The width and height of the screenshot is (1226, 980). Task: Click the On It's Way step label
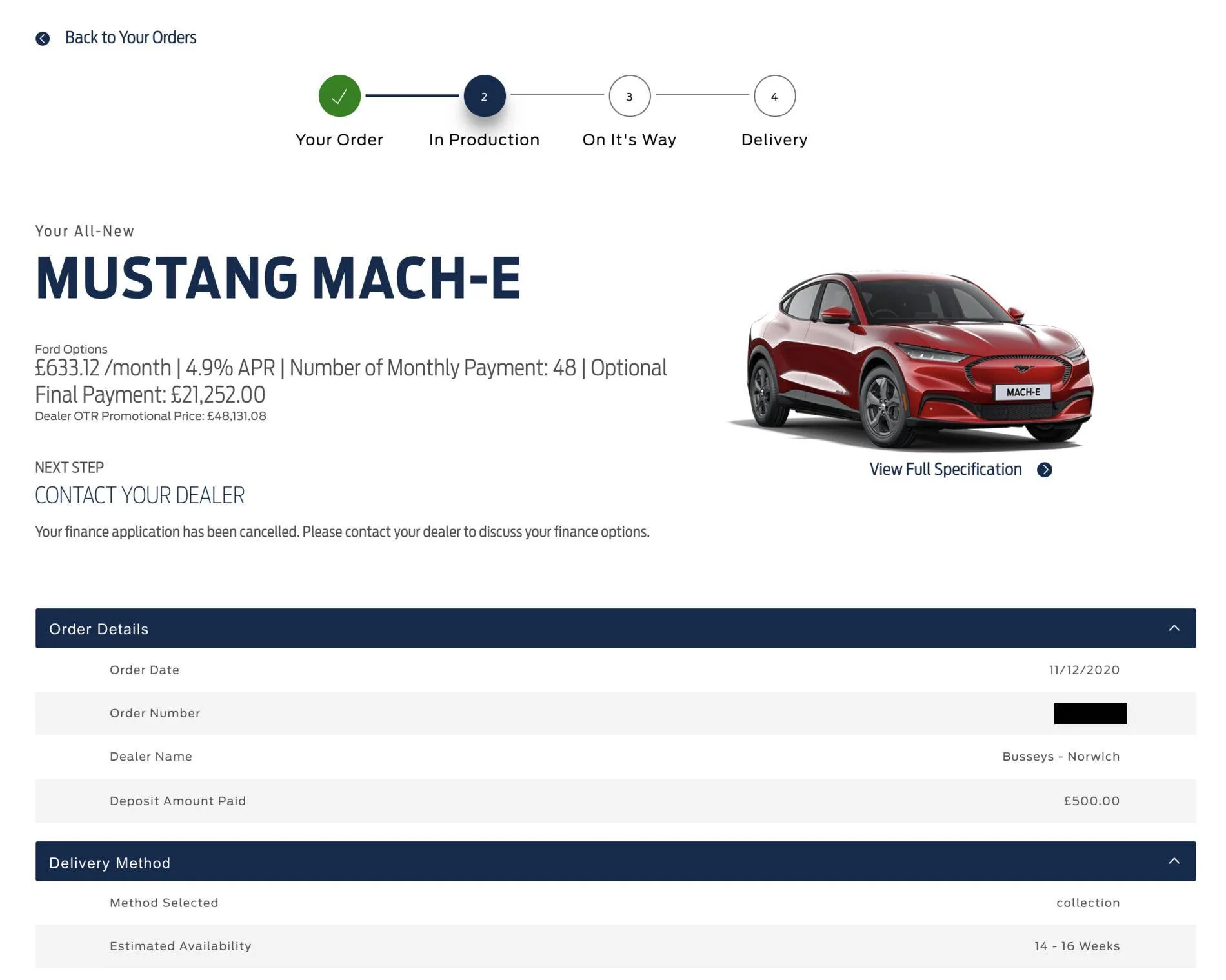tap(630, 139)
